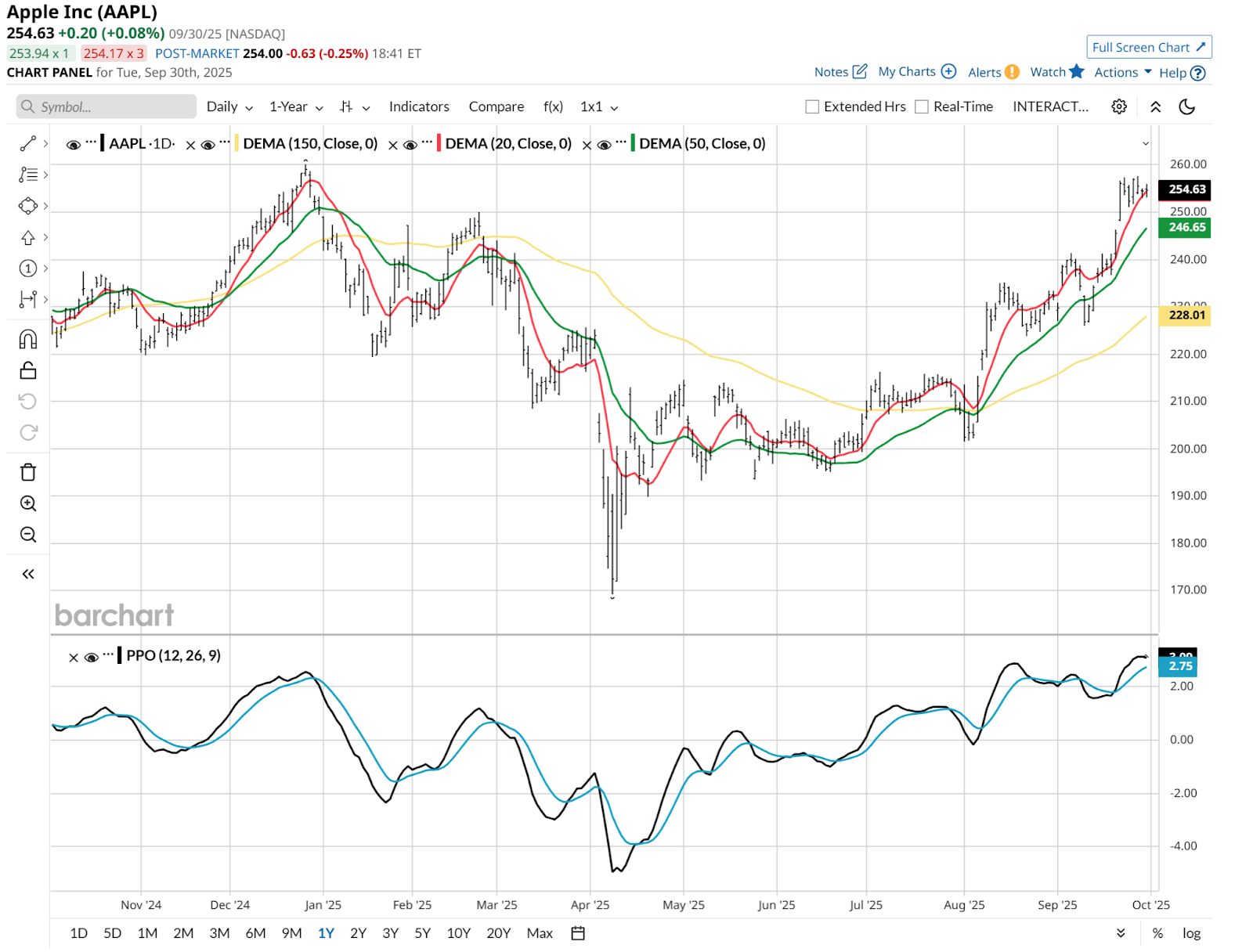Open the Daily frequency dropdown
The width and height of the screenshot is (1253, 952).
tap(229, 106)
